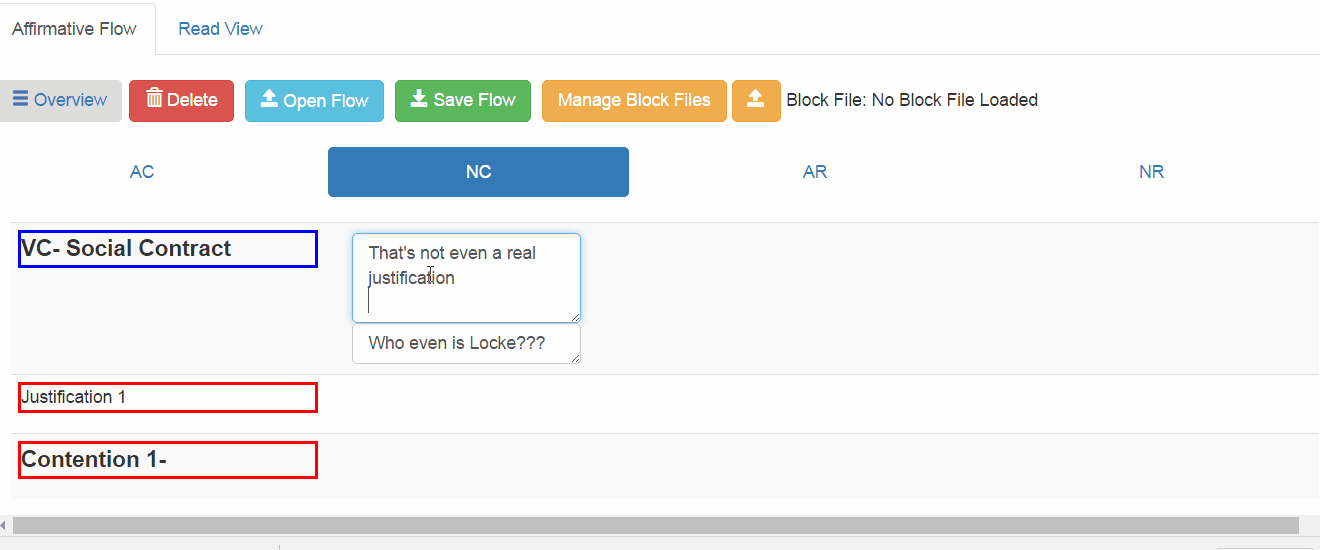Click the orange upload block file icon button
The image size is (1320, 550).
click(x=756, y=101)
